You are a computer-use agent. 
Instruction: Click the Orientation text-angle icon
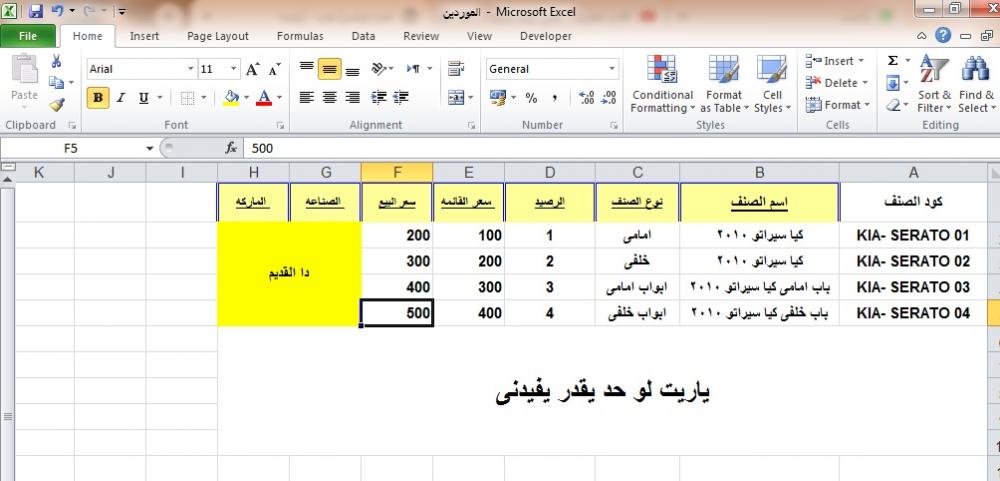click(x=379, y=68)
